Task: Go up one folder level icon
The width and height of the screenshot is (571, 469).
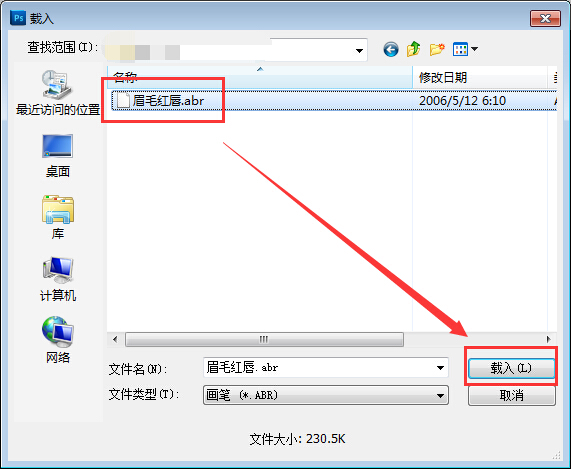Action: 414,49
